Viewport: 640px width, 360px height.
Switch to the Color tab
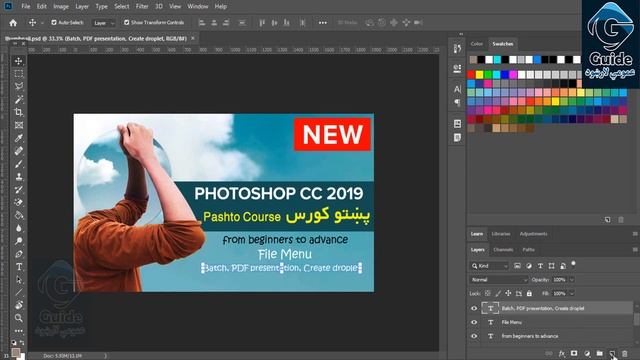click(x=476, y=44)
